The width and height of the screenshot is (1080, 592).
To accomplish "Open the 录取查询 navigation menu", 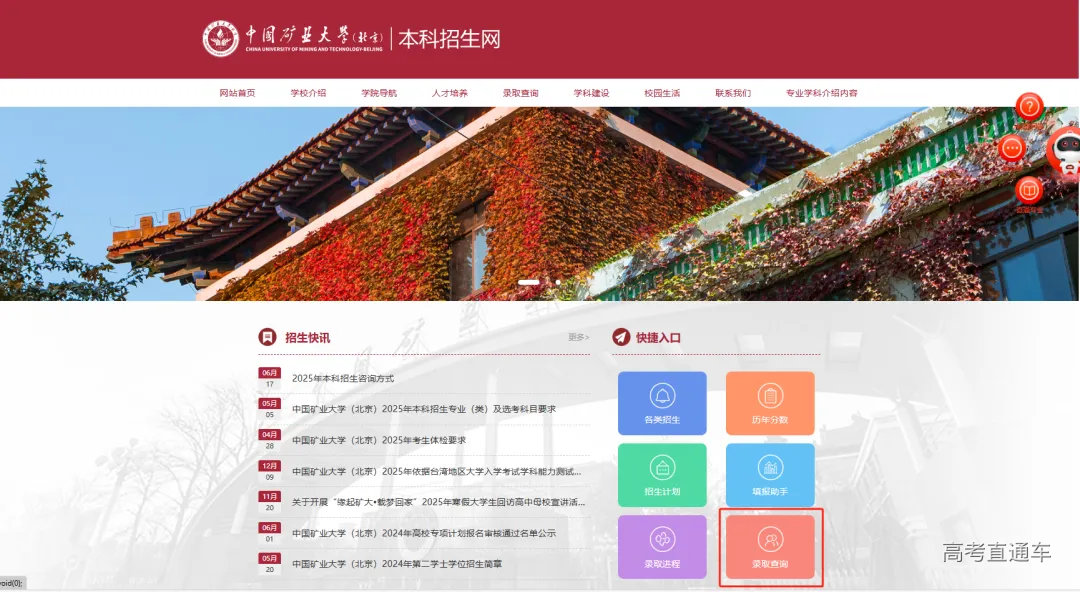I will pos(522,90).
